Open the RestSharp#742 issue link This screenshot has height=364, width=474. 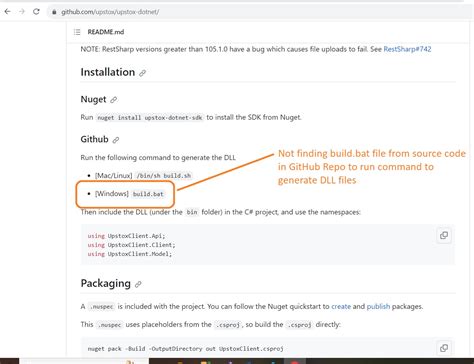coord(407,49)
